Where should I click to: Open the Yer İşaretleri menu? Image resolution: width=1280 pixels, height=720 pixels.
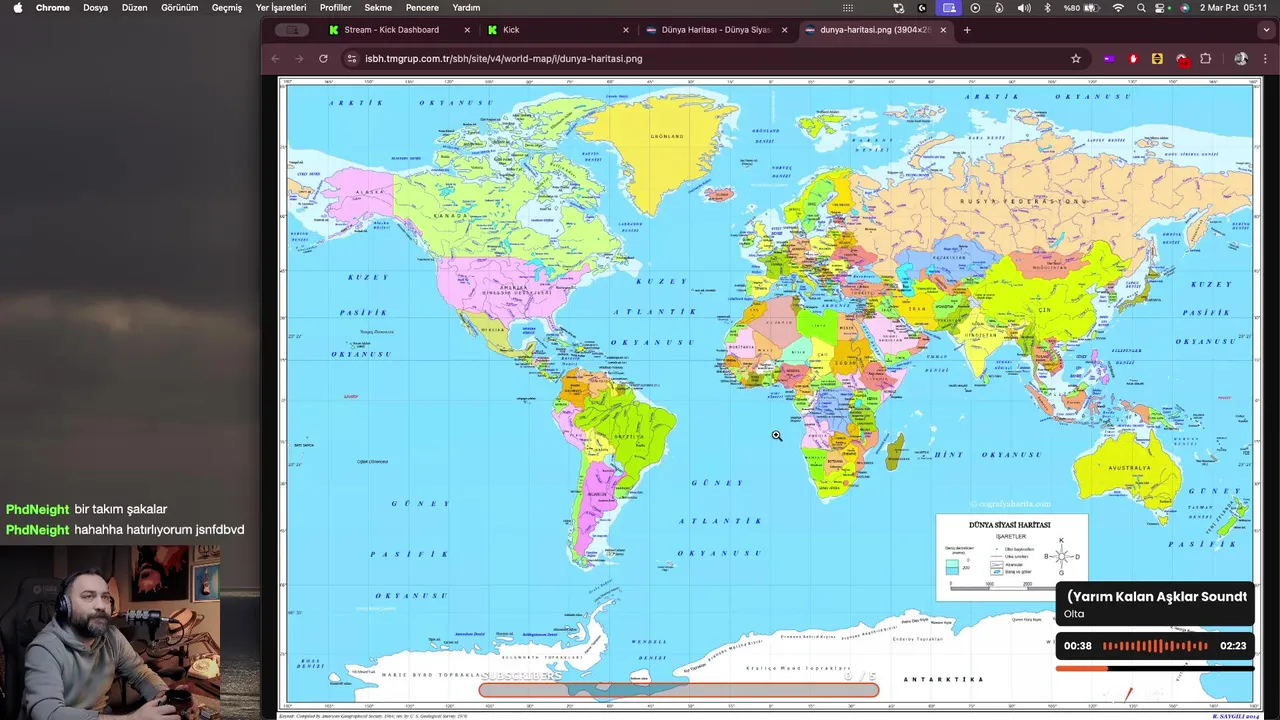click(281, 8)
